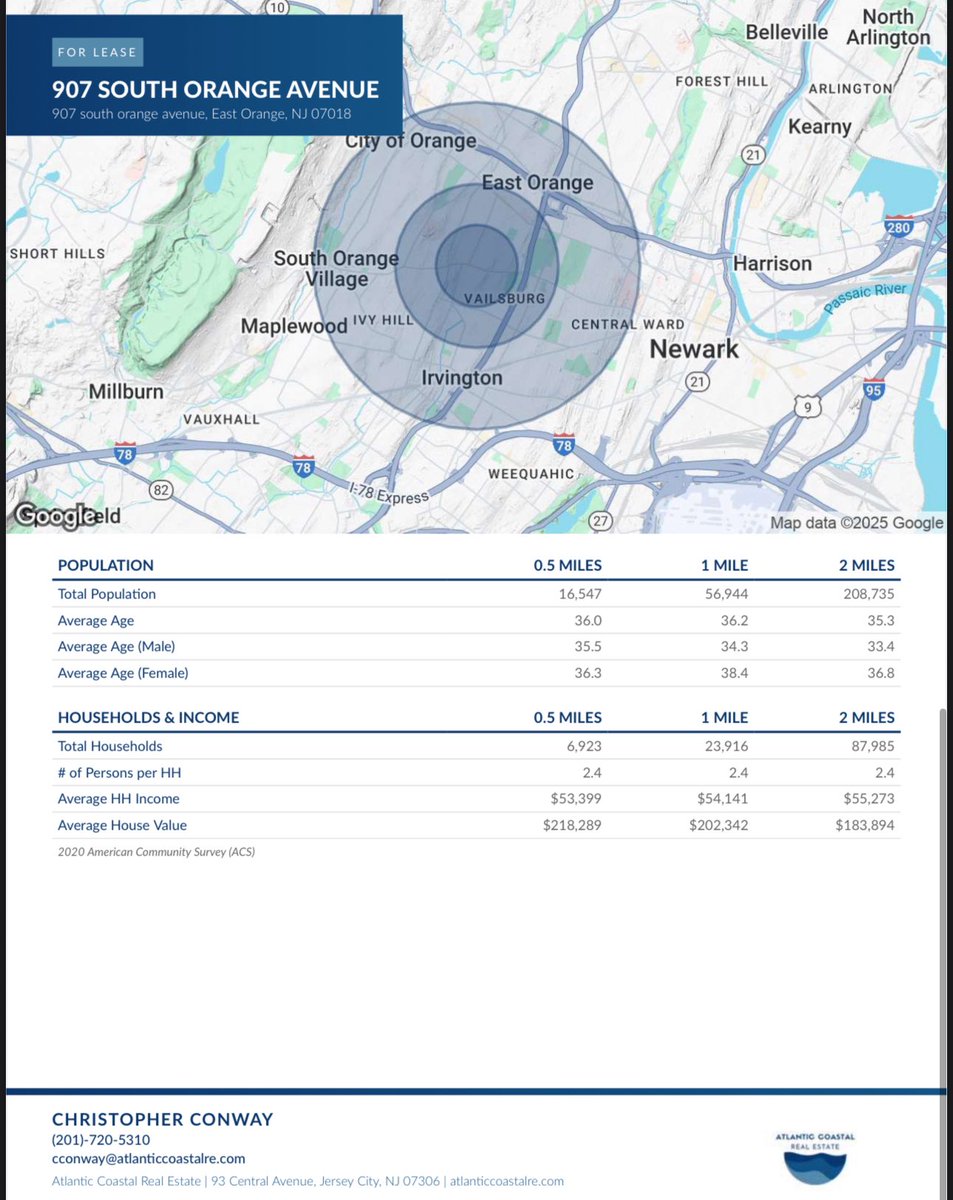Image resolution: width=953 pixels, height=1200 pixels.
Task: Click the Harrison map label
Action: tap(772, 263)
